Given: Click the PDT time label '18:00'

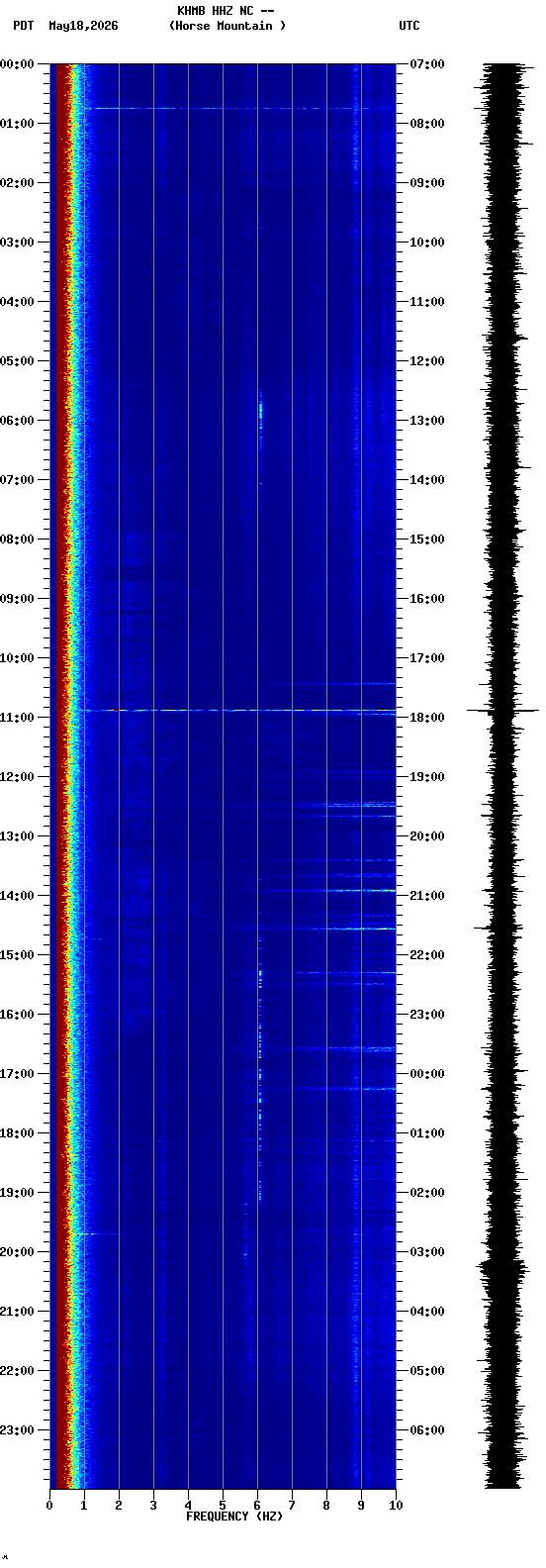Looking at the screenshot, I should click(x=17, y=1133).
